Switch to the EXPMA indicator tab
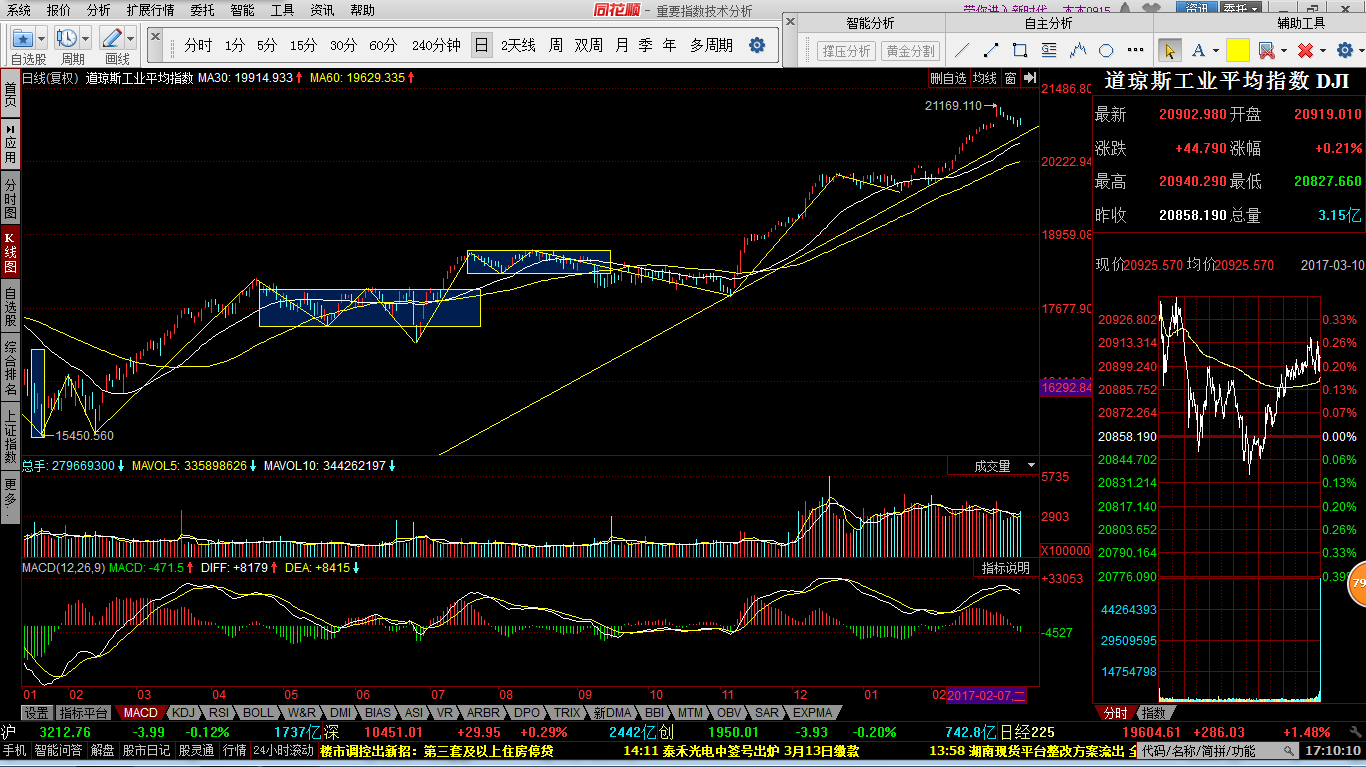The height and width of the screenshot is (767, 1366). point(812,713)
